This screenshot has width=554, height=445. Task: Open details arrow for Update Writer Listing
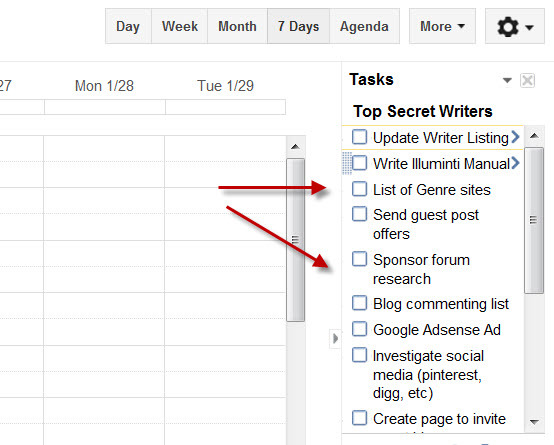tap(515, 137)
